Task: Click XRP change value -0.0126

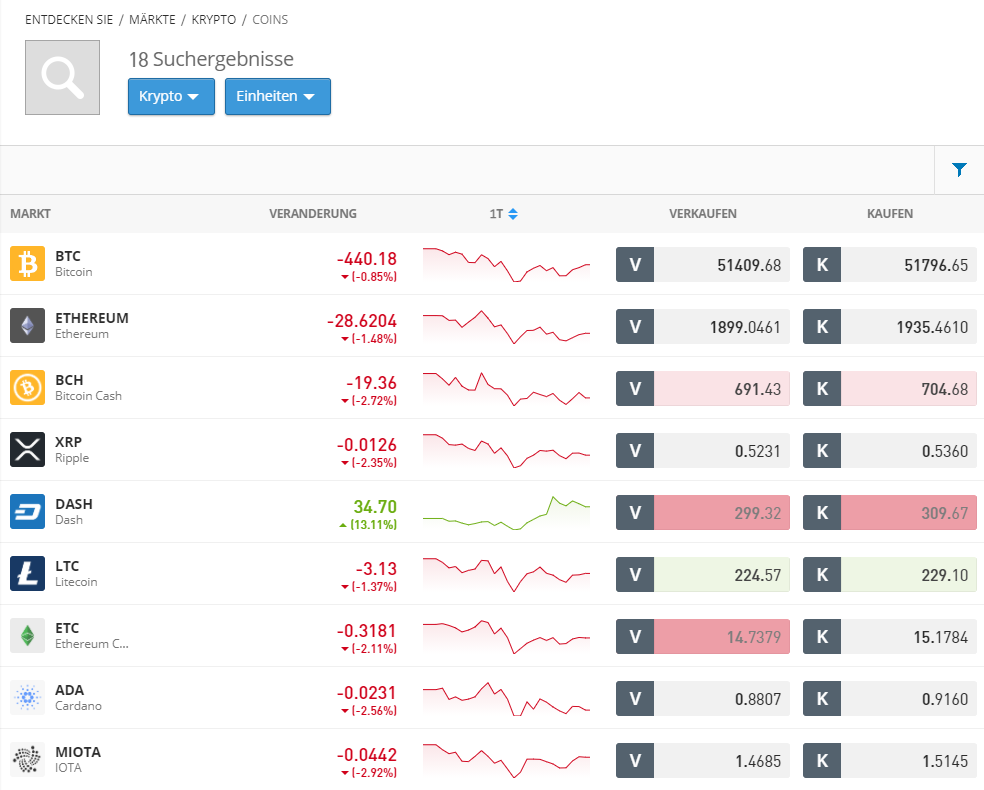Action: (x=366, y=445)
